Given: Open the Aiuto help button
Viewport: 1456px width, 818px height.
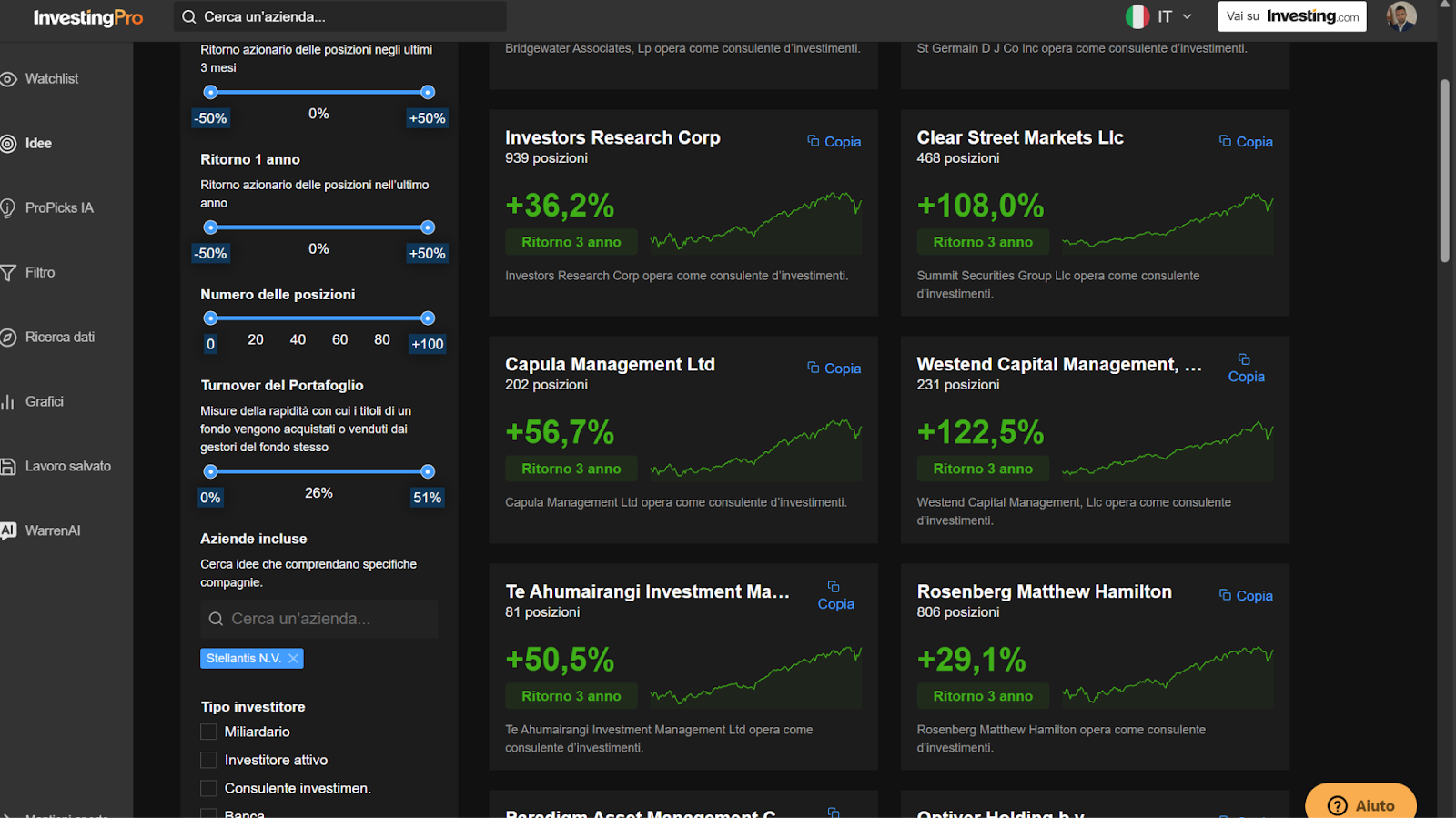Looking at the screenshot, I should click(1361, 802).
